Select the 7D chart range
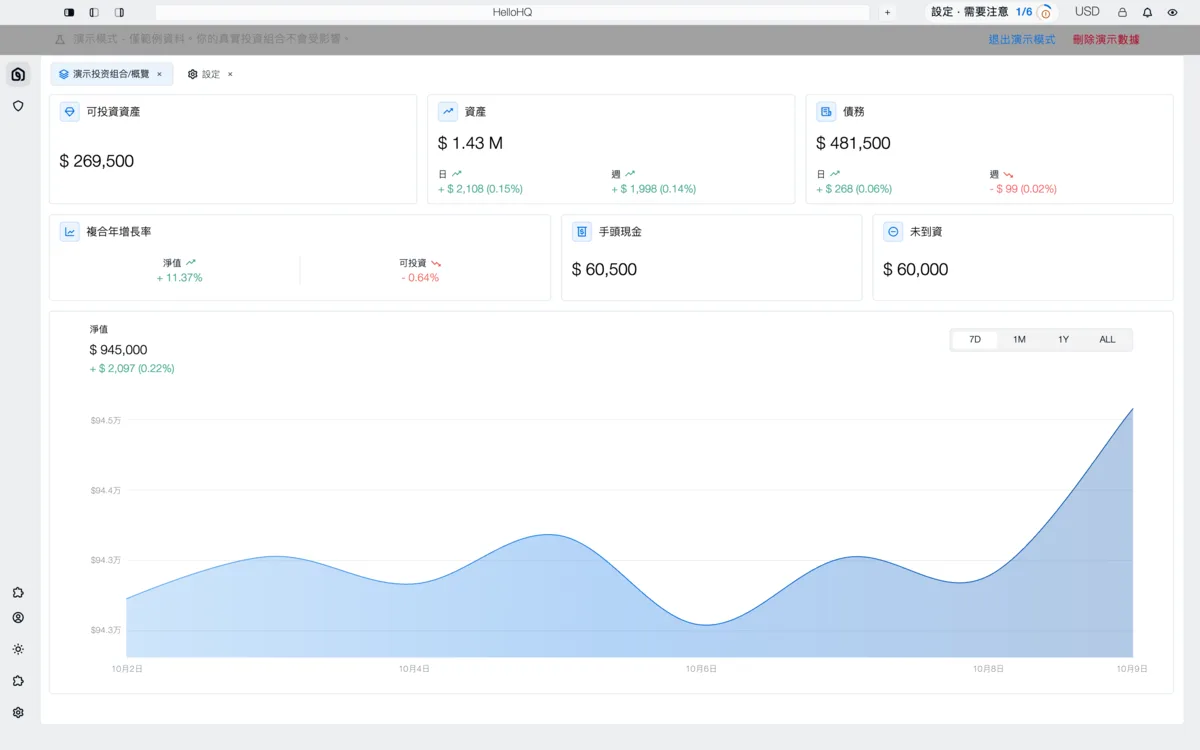 click(975, 340)
